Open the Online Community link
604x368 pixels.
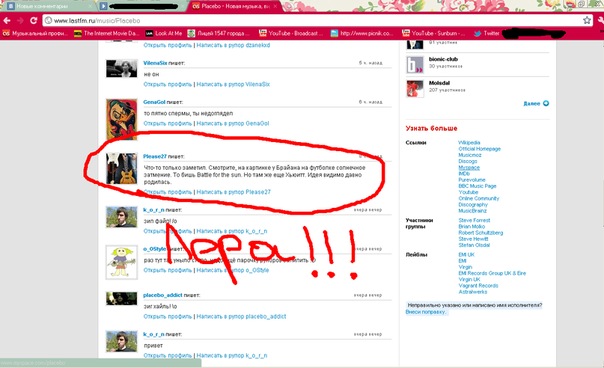click(x=479, y=198)
